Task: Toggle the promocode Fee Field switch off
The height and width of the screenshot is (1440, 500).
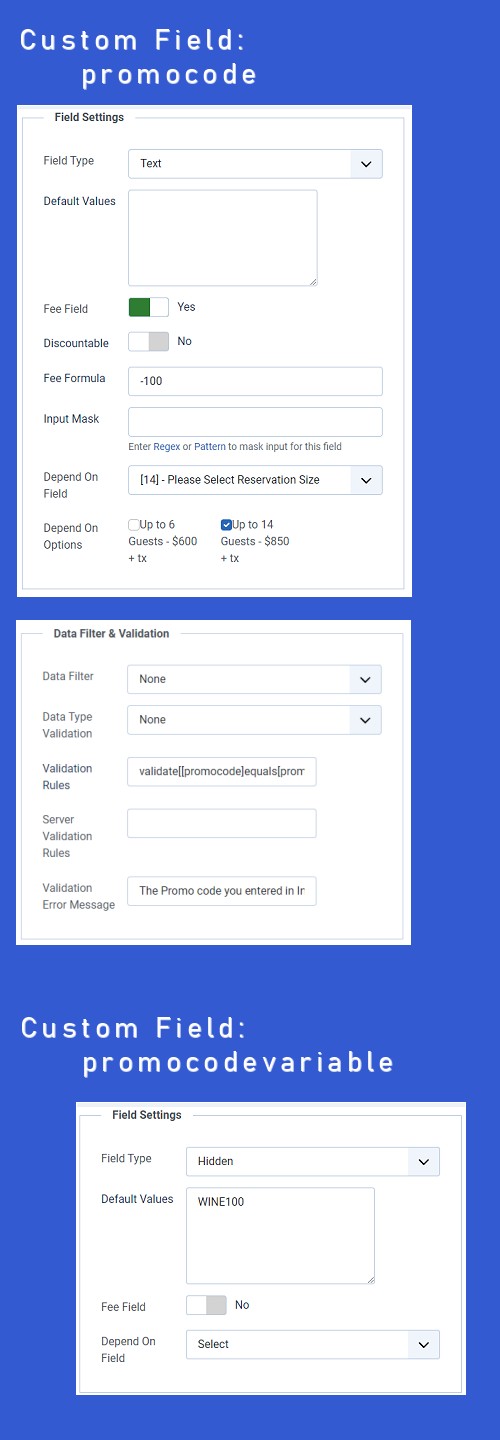Action: 148,307
